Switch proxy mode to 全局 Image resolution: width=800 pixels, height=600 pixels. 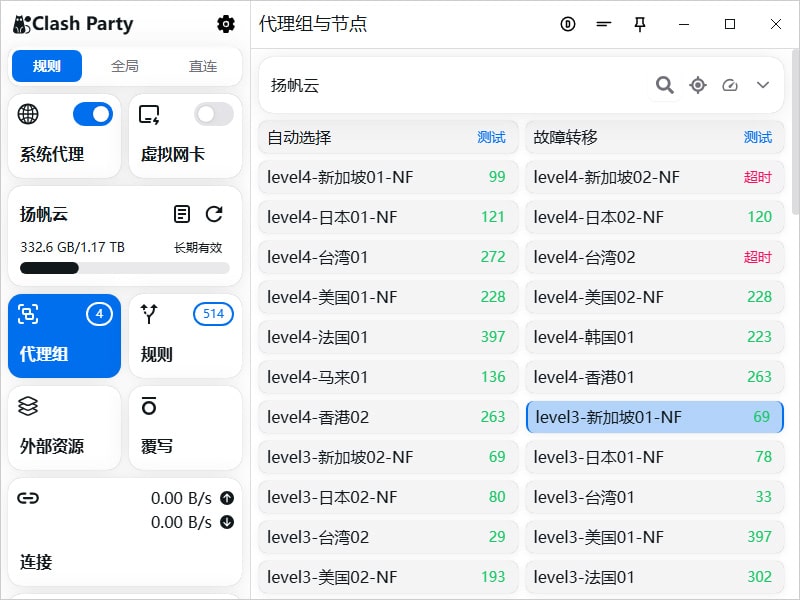tap(125, 66)
